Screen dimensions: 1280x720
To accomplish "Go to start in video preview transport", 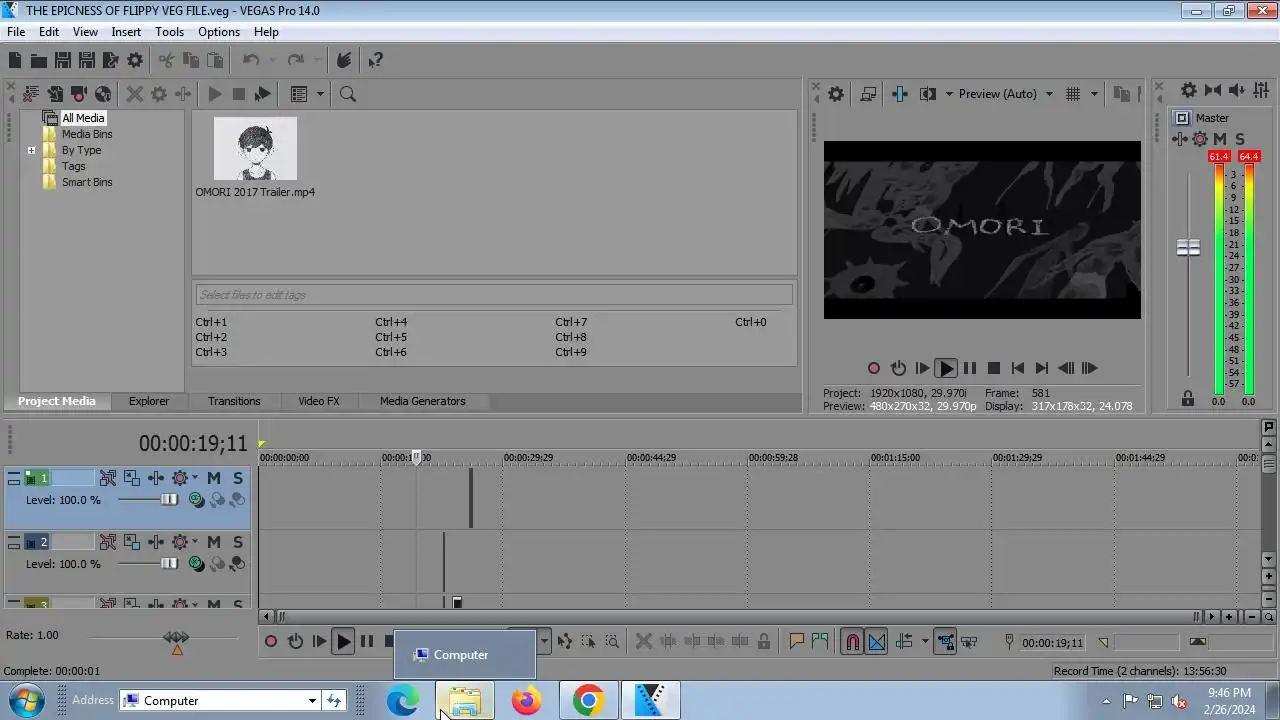I will coord(1018,368).
